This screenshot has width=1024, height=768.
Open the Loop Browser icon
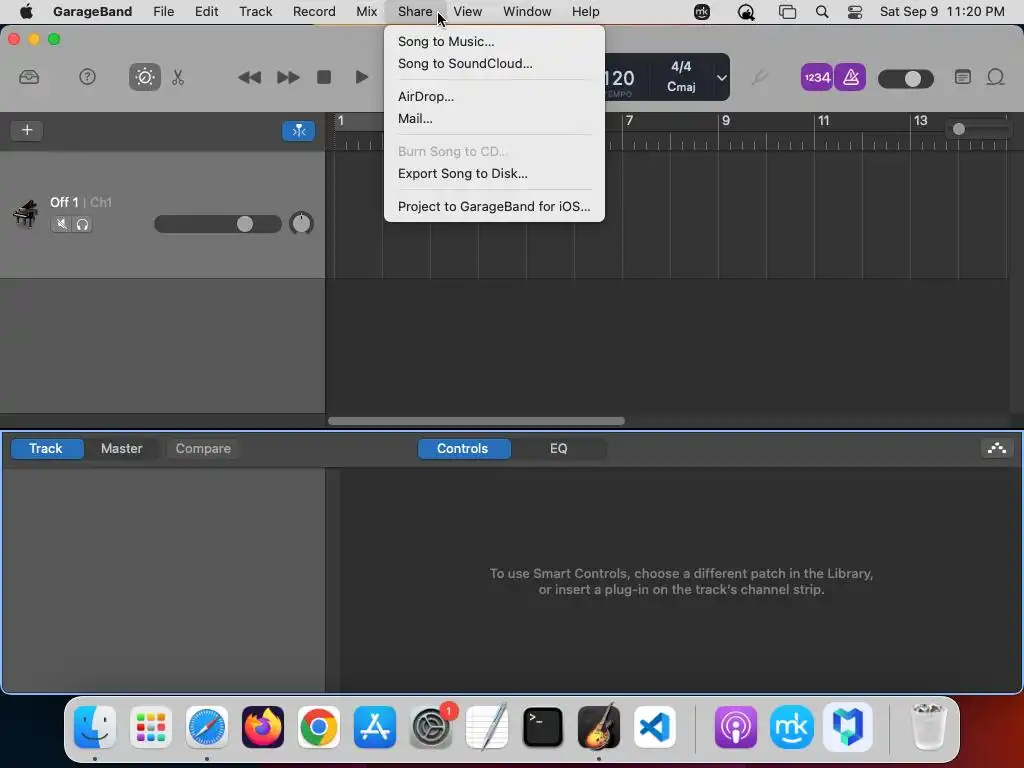[x=995, y=78]
